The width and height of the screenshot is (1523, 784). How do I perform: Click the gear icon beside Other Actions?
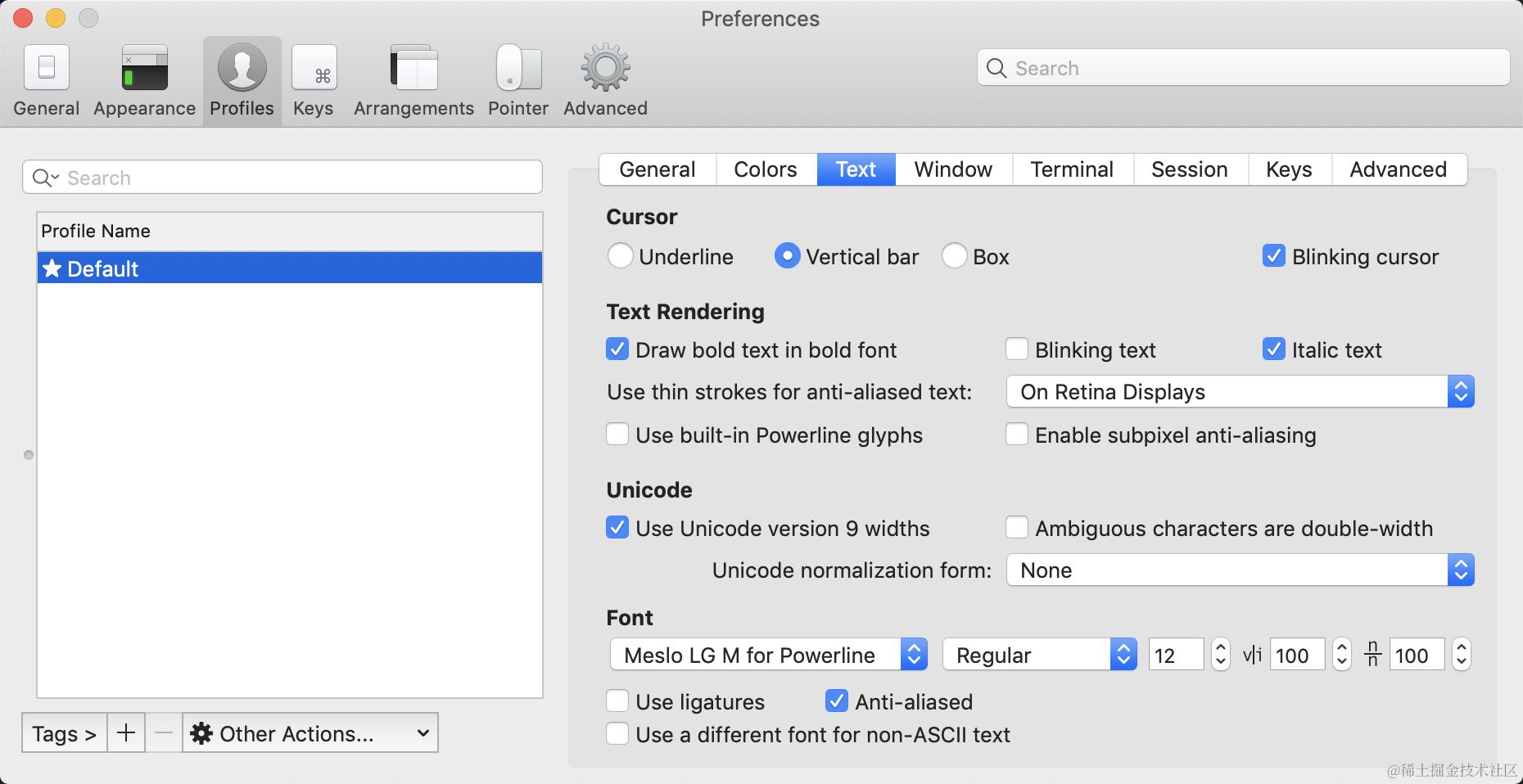tap(202, 732)
